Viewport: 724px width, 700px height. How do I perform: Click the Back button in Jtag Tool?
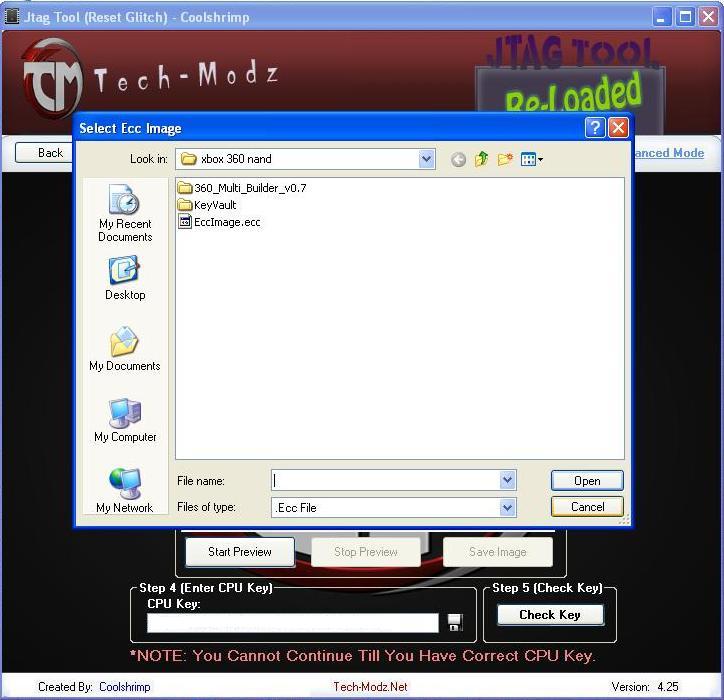45,153
